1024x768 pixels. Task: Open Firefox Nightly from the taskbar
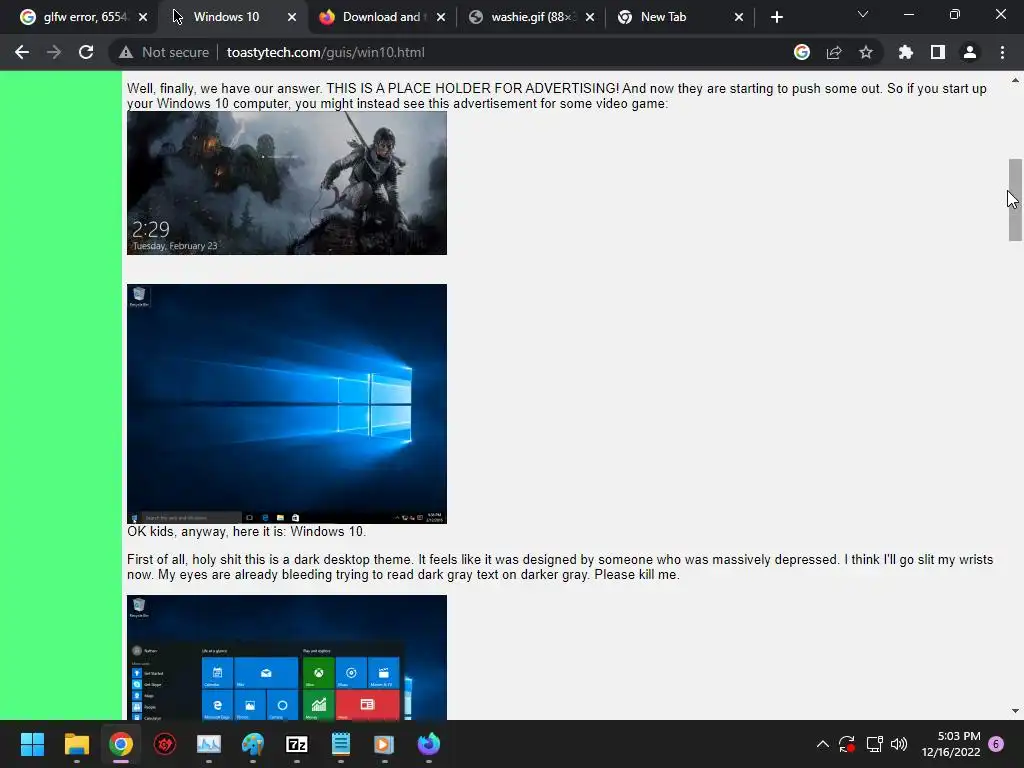point(428,744)
